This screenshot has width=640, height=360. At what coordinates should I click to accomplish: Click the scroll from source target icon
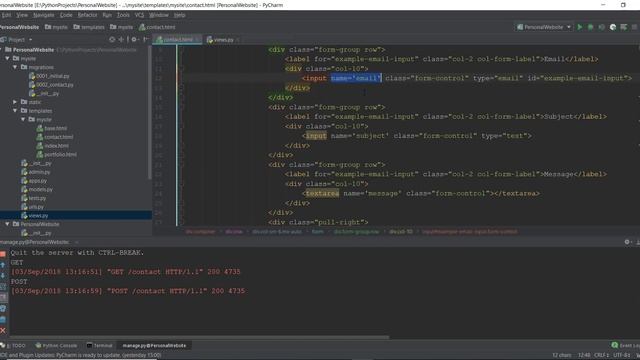point(112,40)
